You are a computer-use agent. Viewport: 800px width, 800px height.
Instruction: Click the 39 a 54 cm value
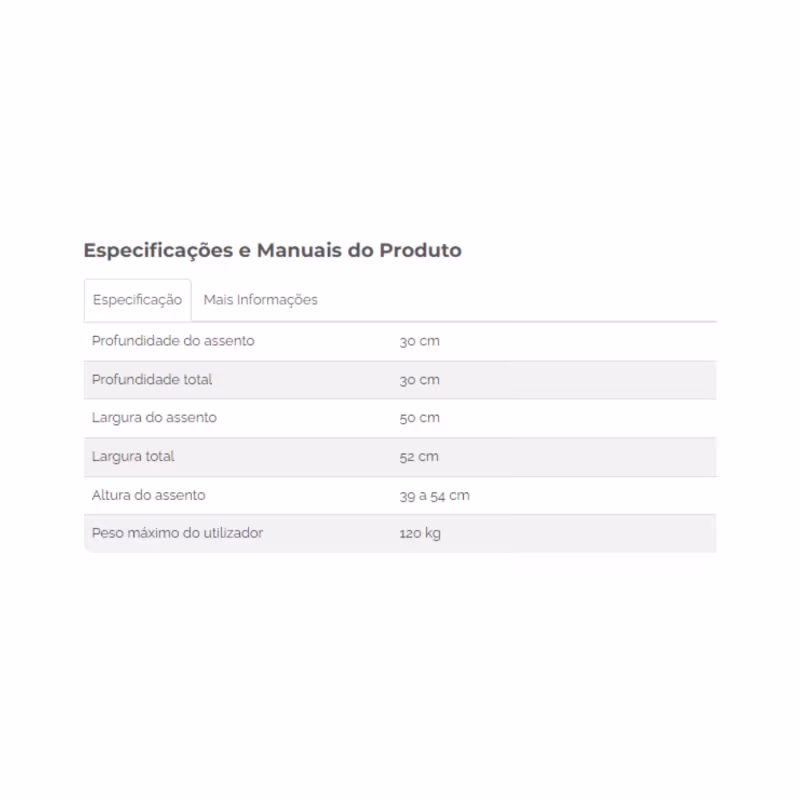[435, 495]
